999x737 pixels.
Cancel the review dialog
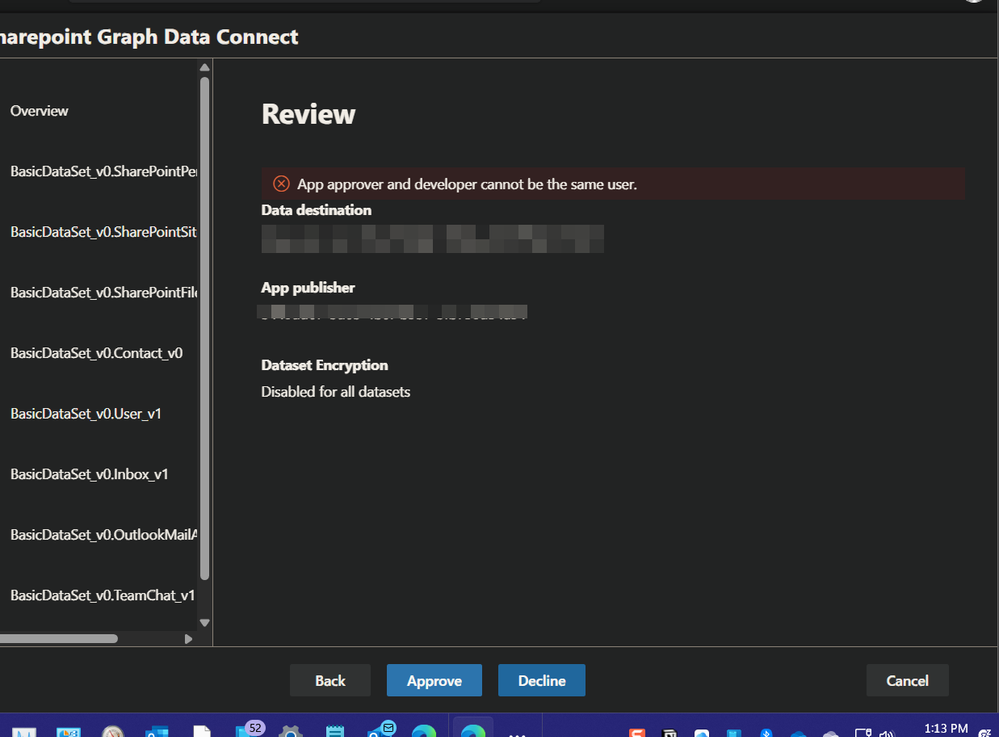(907, 680)
